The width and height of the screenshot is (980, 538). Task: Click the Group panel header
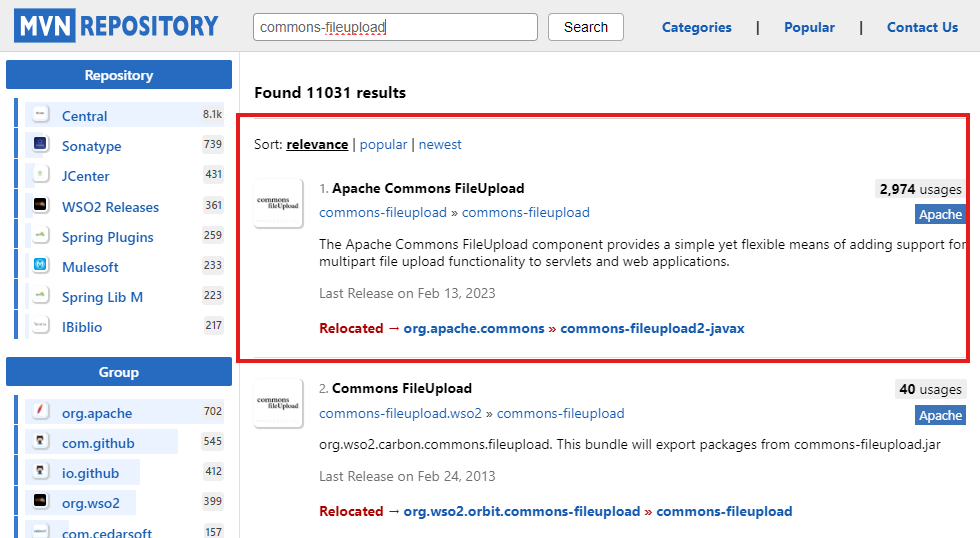[119, 372]
